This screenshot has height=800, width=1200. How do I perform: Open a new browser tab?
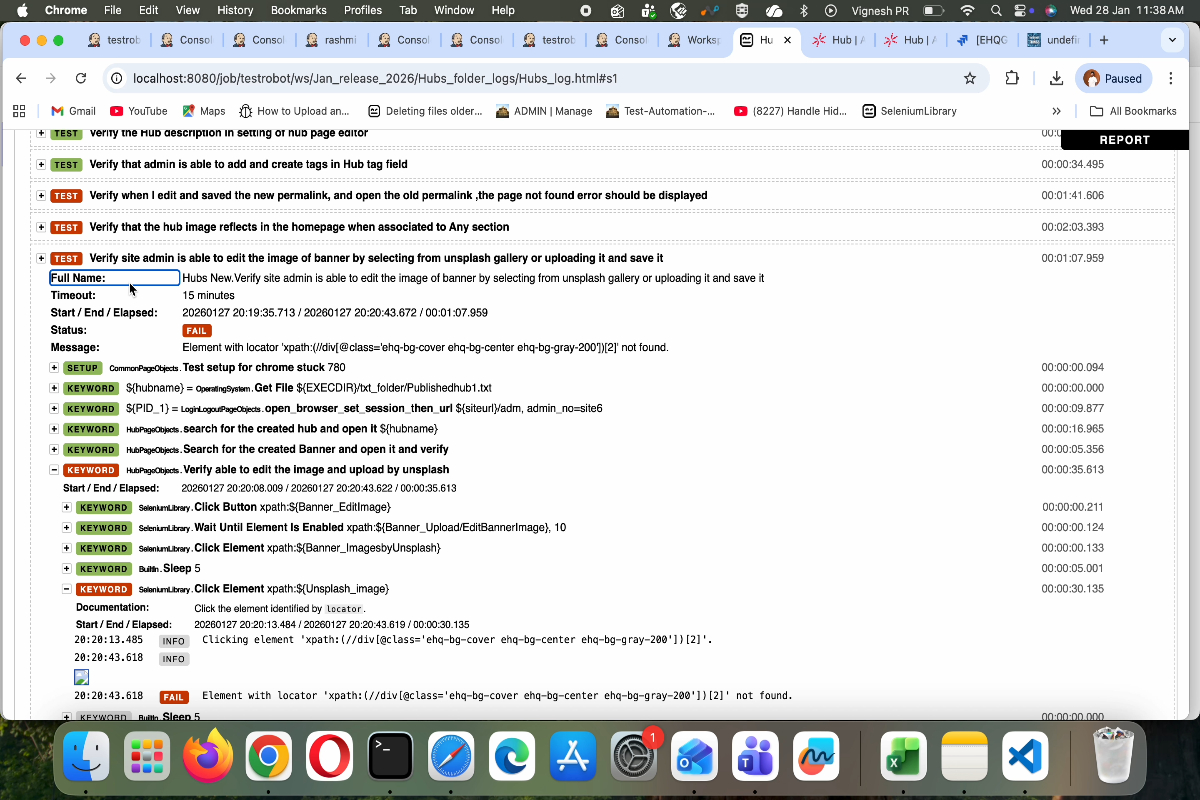click(x=1104, y=40)
